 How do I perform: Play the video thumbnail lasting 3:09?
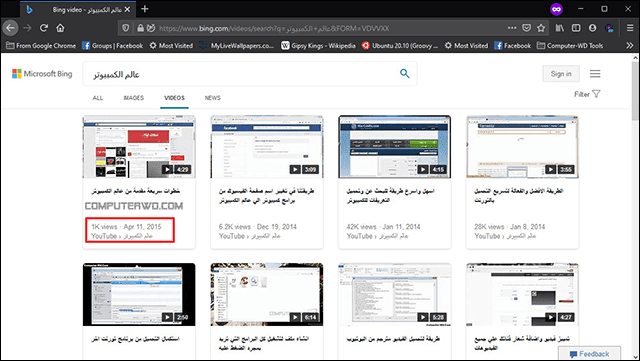click(x=267, y=147)
